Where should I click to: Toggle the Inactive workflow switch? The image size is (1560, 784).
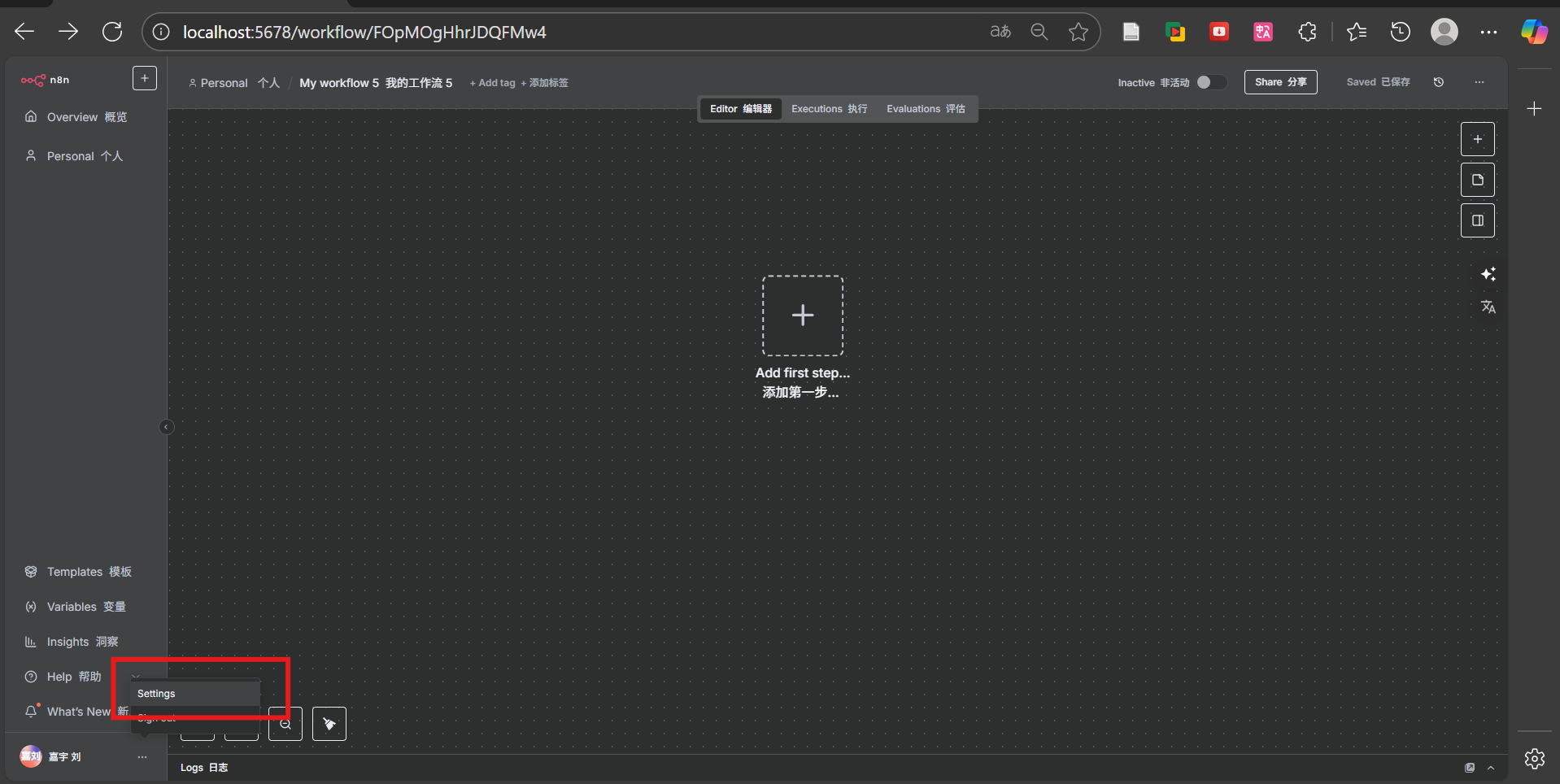coord(1210,82)
